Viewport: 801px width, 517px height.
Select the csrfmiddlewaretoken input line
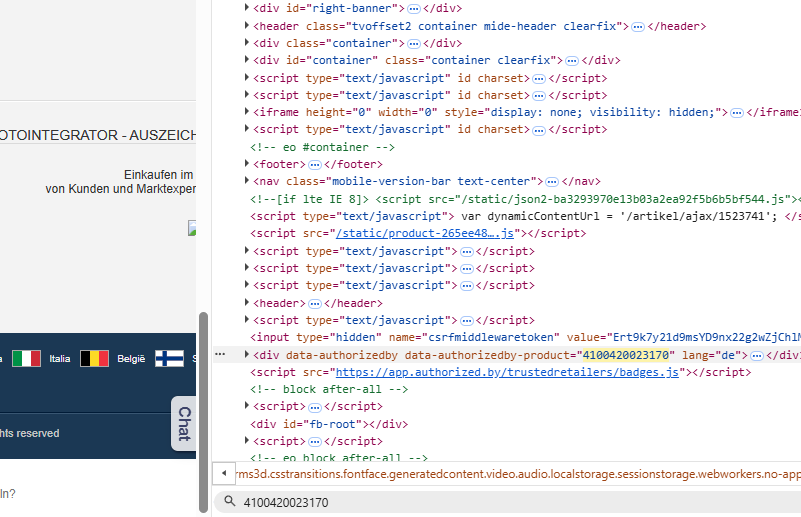pyautogui.click(x=525, y=337)
